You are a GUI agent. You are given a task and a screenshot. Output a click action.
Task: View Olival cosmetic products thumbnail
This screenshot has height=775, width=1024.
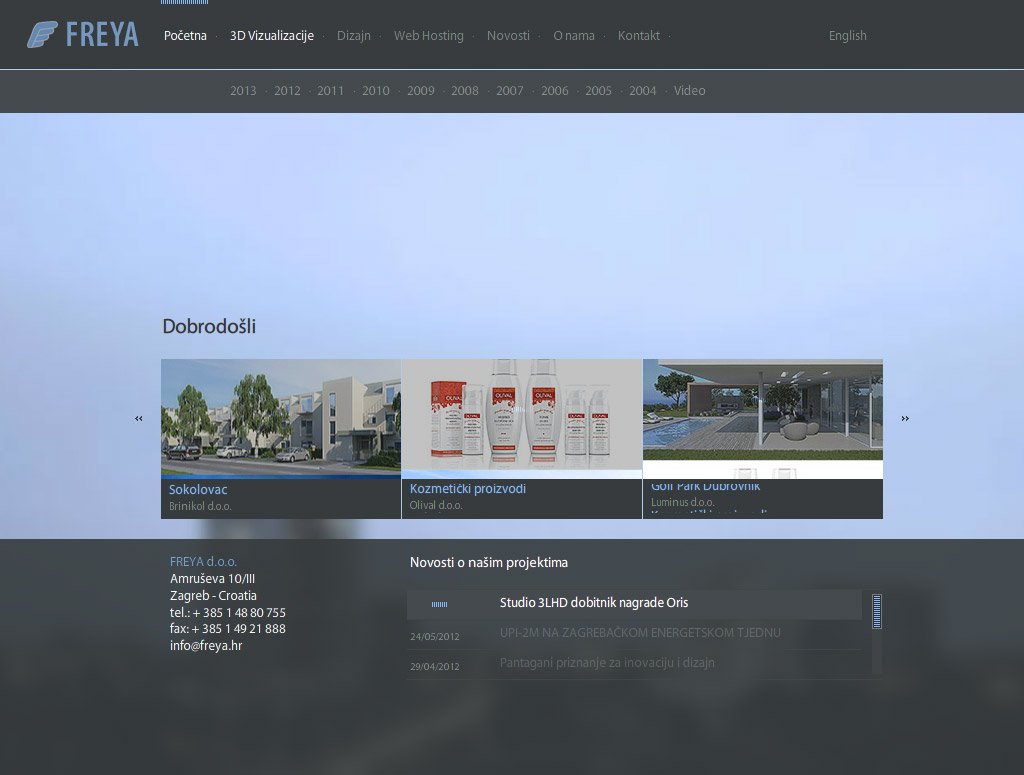tap(521, 414)
